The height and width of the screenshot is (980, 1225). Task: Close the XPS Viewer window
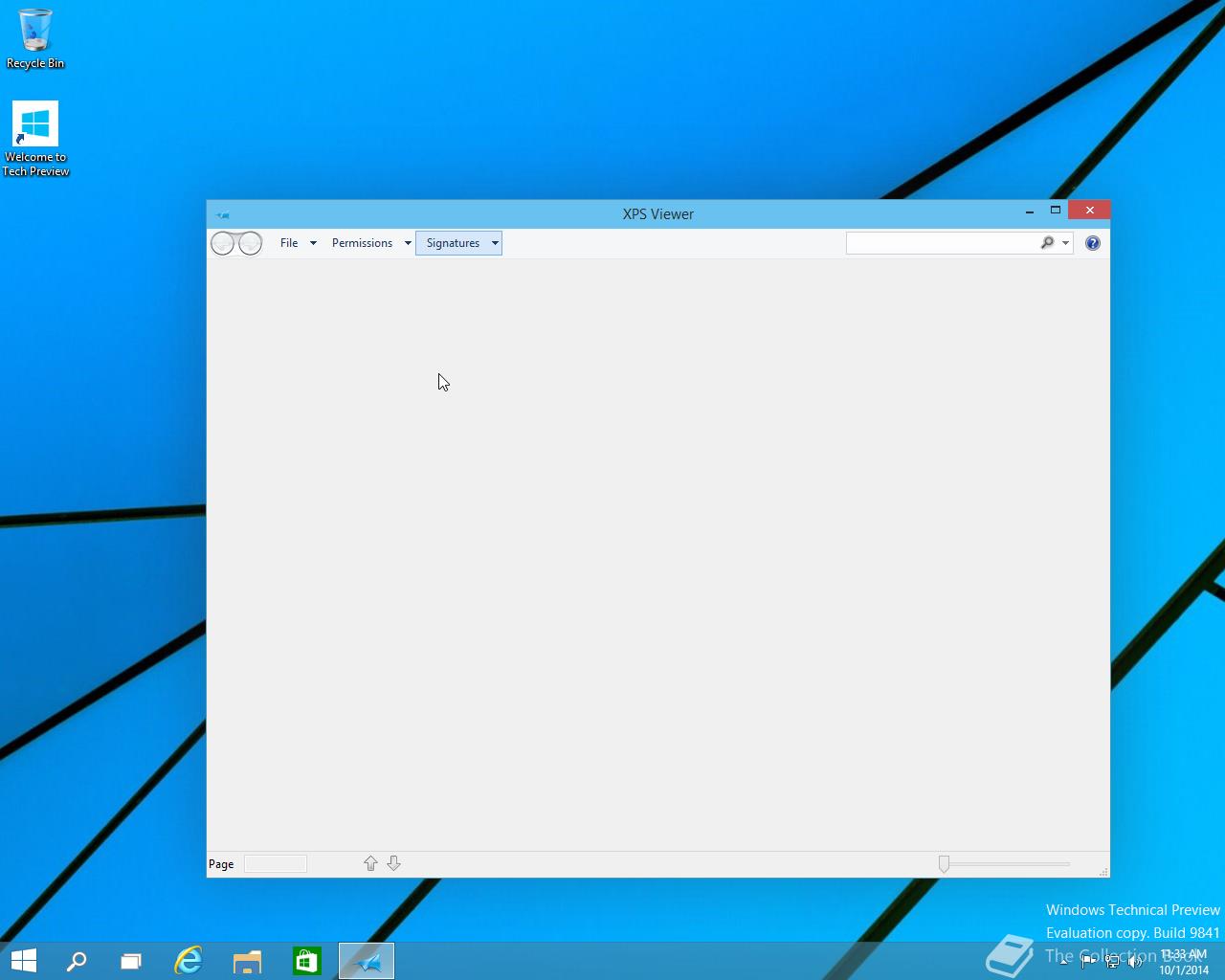[1089, 211]
